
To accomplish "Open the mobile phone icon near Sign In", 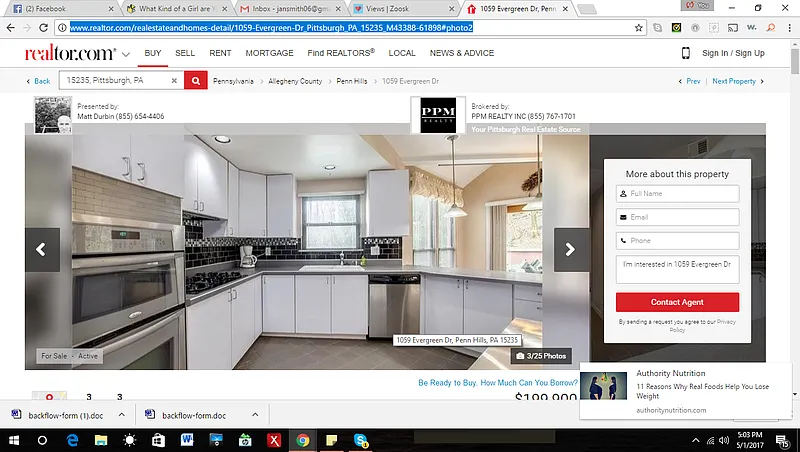I will (686, 53).
